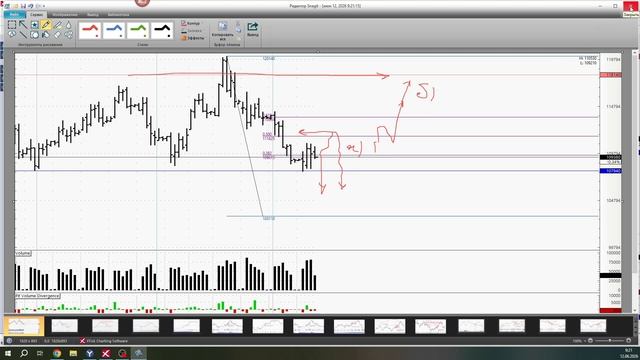Select the straight Line tool
640x360 pixels.
(x=23, y=35)
